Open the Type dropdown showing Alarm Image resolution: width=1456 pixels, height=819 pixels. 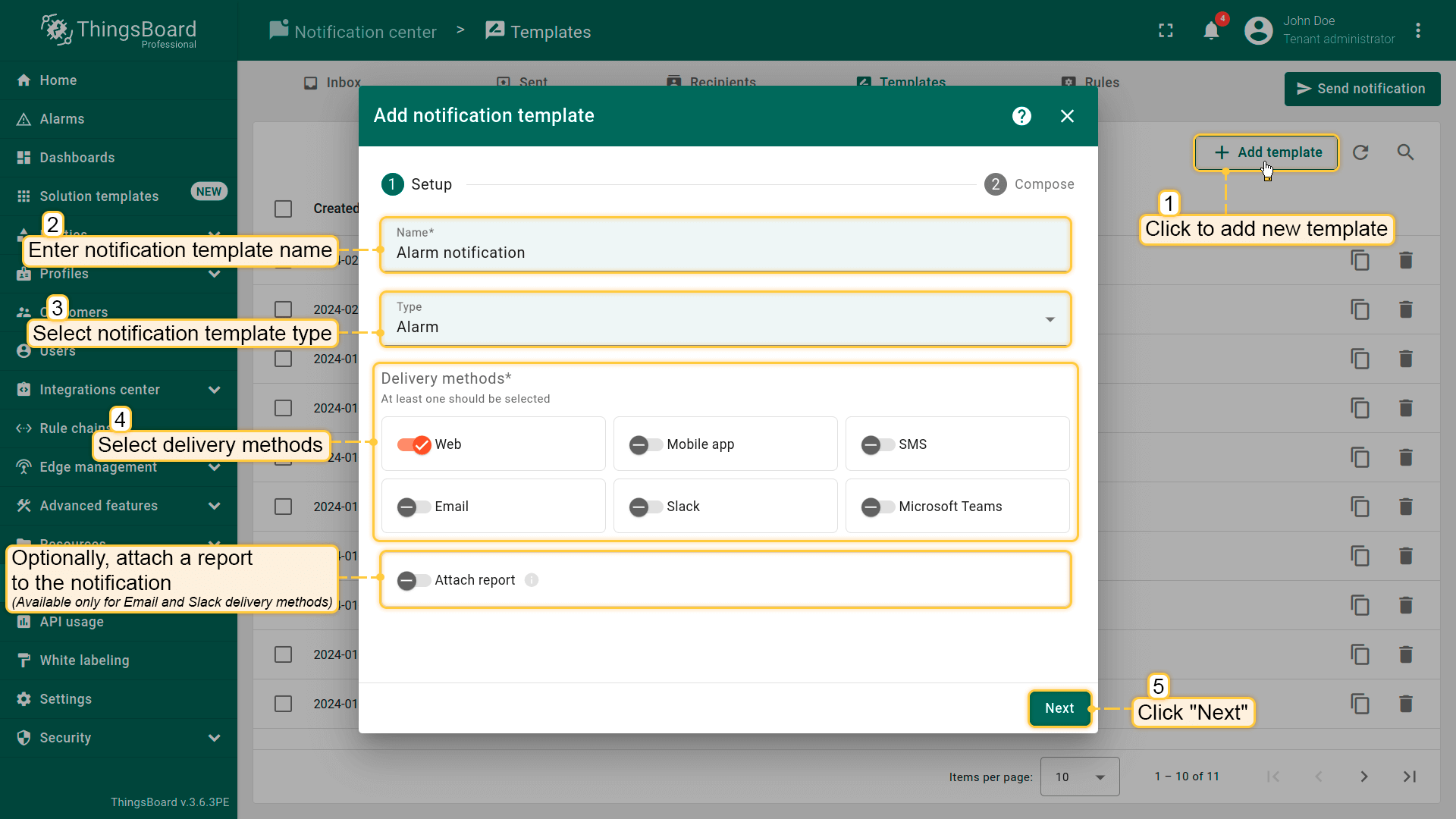724,319
